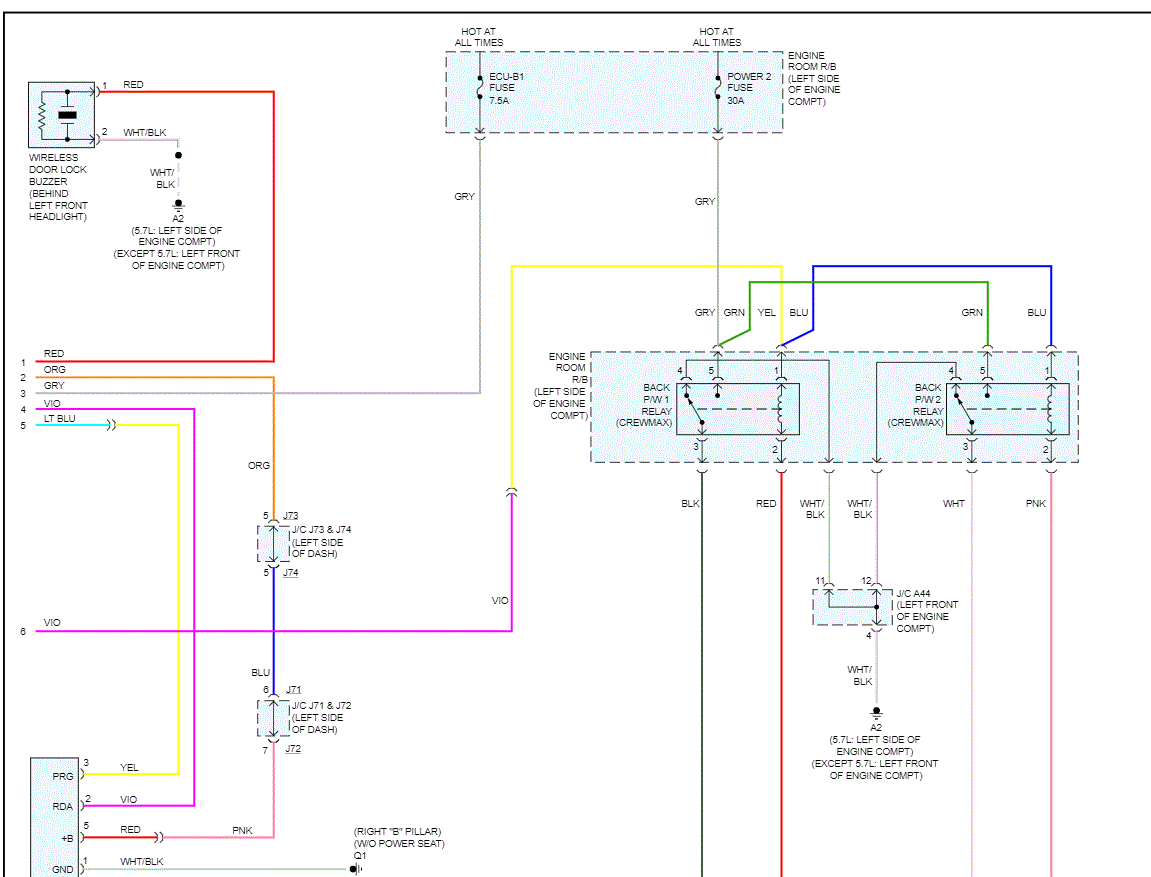Click the RED label at buzzer pin 1
Image resolution: width=1151 pixels, height=877 pixels.
(134, 84)
